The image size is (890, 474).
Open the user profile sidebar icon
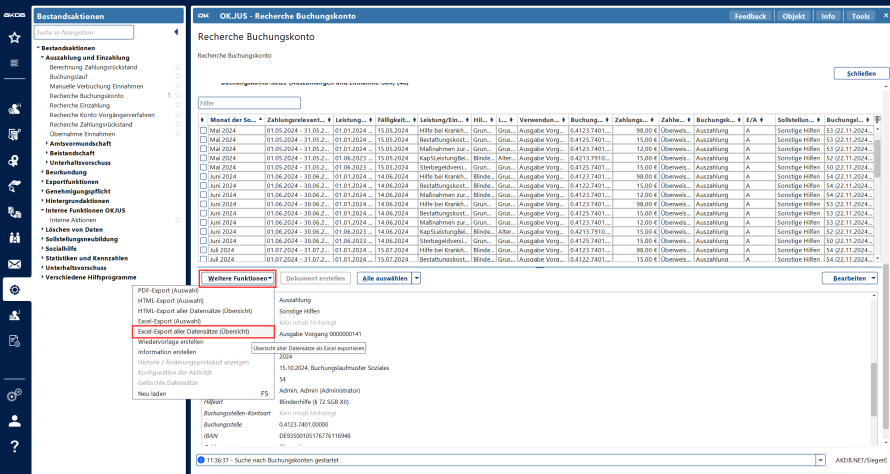click(15, 421)
